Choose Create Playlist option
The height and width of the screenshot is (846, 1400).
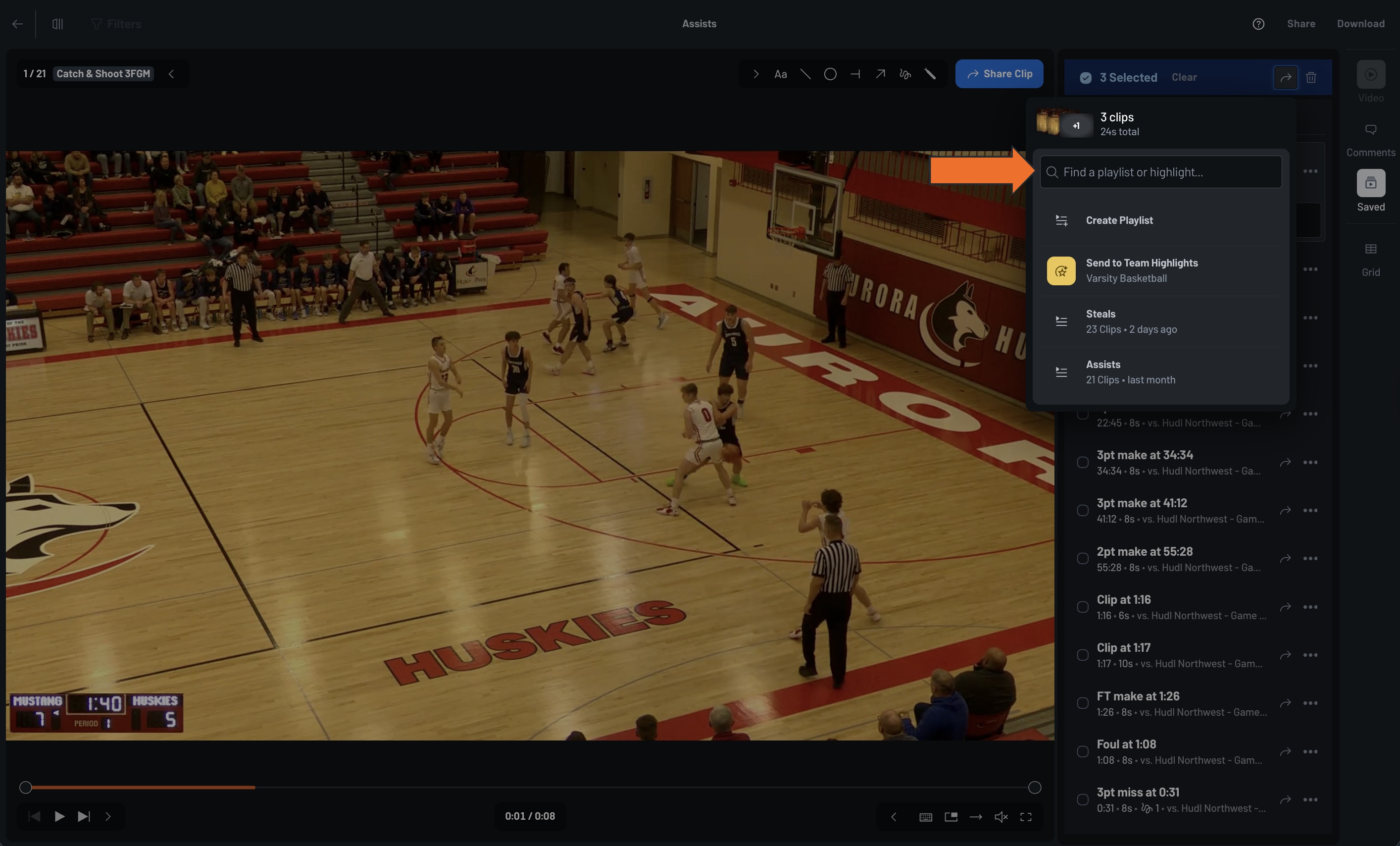[x=1160, y=220]
